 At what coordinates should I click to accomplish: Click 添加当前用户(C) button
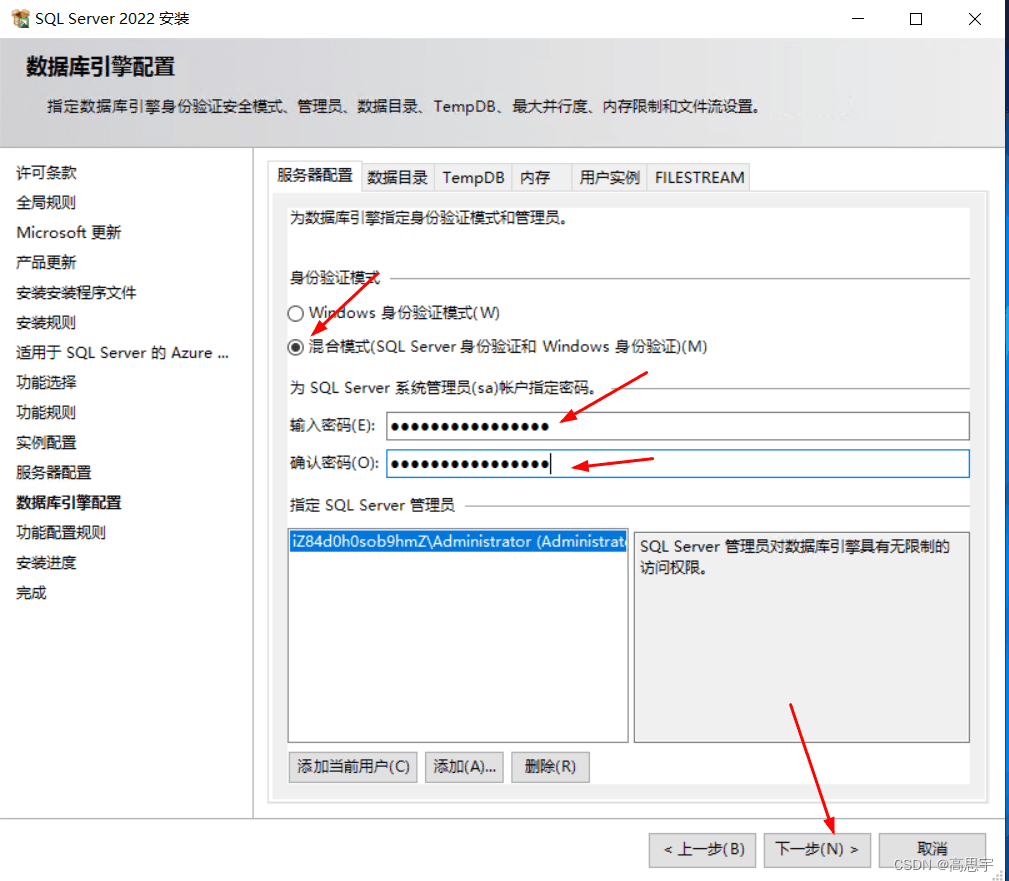click(x=353, y=766)
